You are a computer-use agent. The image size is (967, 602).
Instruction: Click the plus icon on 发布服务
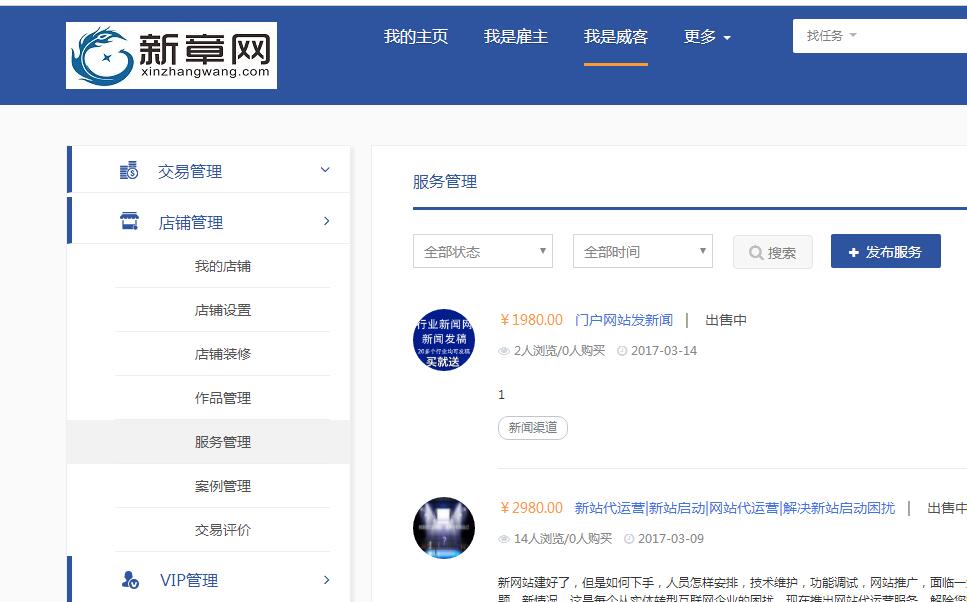point(854,252)
